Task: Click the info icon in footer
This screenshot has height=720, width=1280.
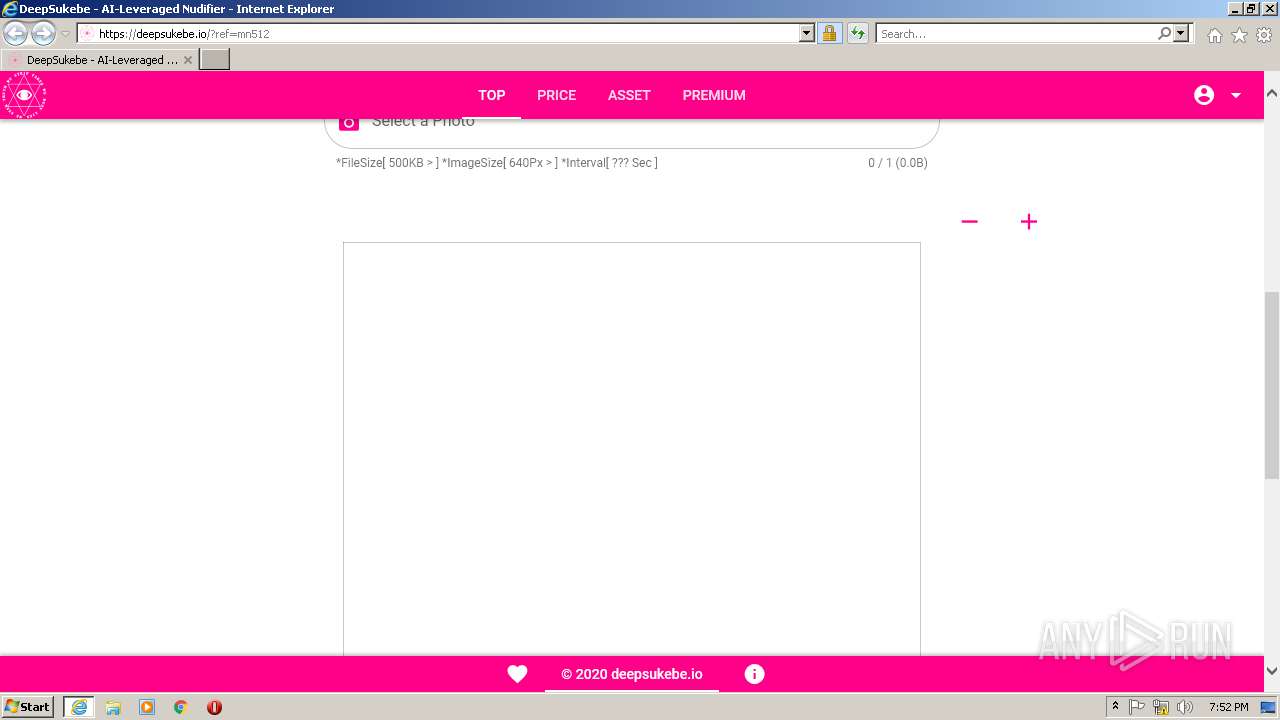Action: [755, 674]
